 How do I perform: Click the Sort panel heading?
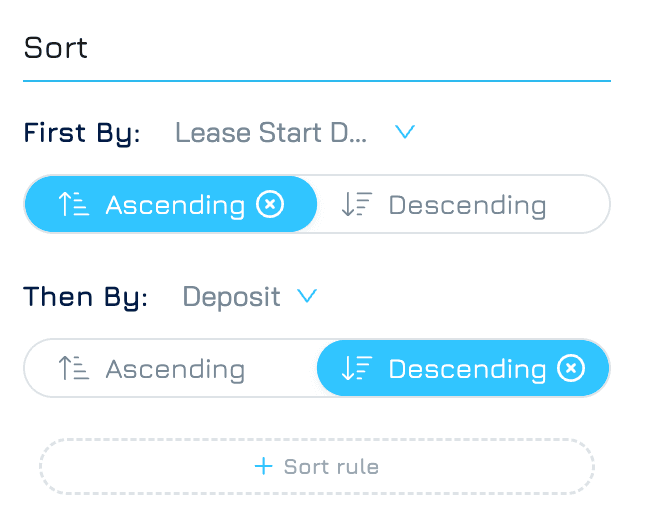coord(56,48)
